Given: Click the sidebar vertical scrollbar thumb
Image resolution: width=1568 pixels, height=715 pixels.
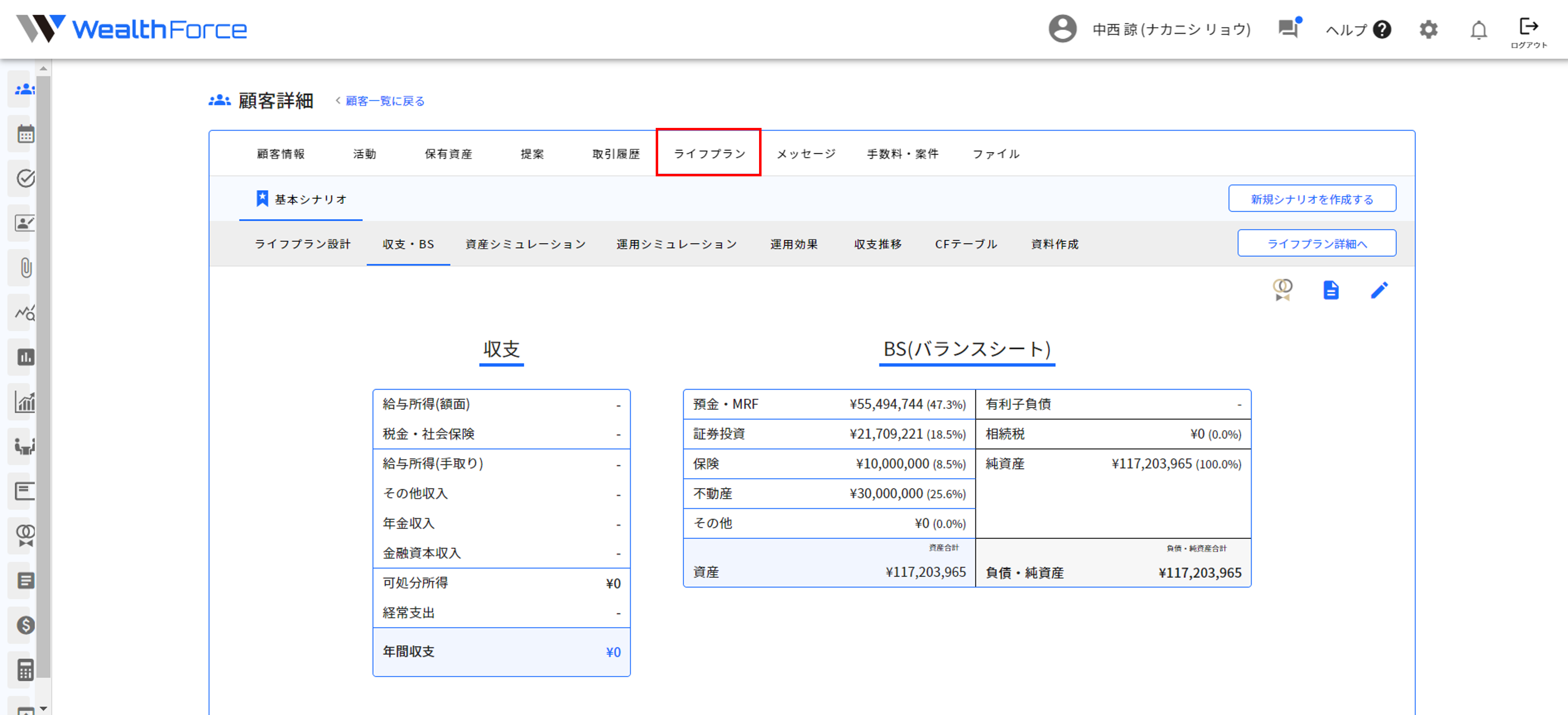Looking at the screenshot, I should coord(43,377).
